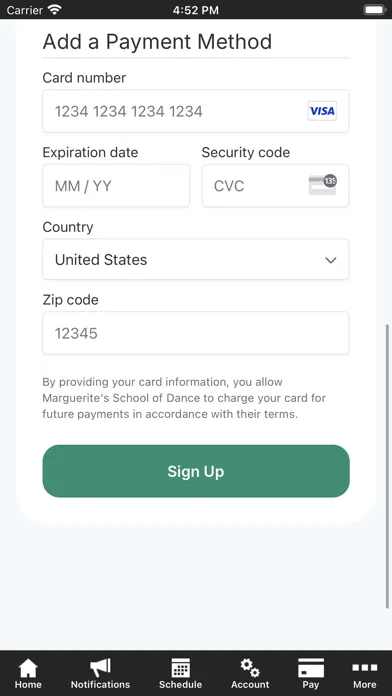Tap the CVC card hint icon
Screen dimensions: 392x696
coord(323,185)
